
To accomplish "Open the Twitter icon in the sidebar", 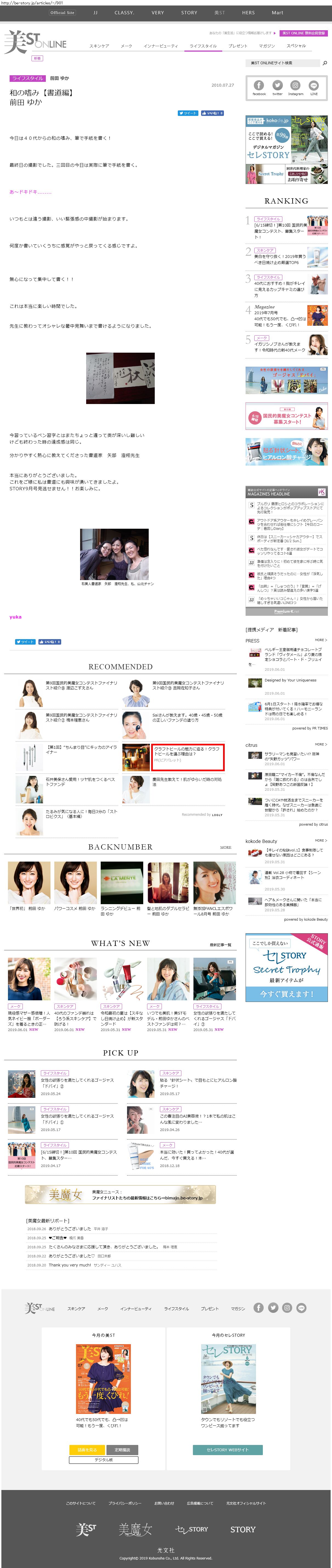I will tap(277, 86).
